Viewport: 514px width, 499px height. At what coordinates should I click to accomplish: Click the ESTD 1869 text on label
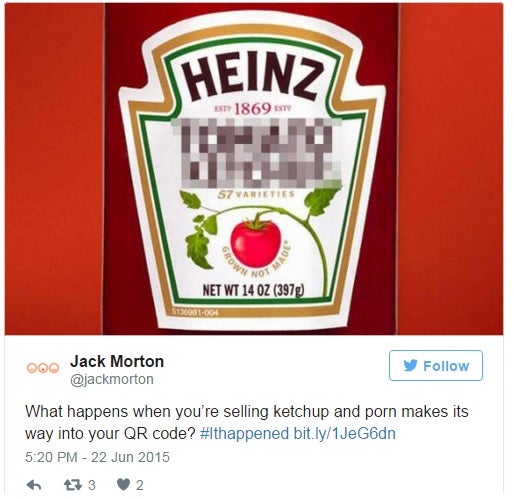pyautogui.click(x=252, y=109)
